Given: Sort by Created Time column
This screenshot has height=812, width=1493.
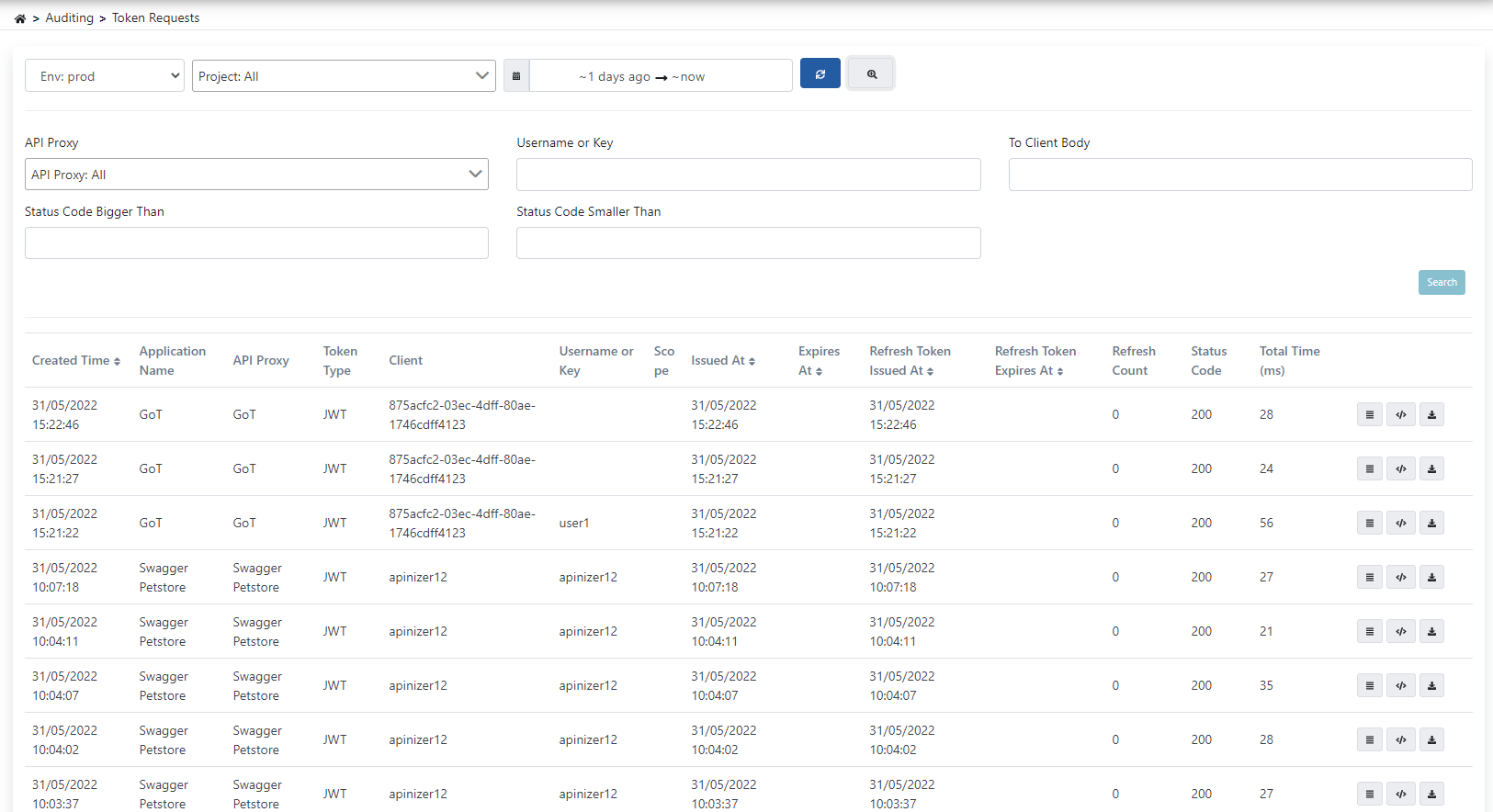Looking at the screenshot, I should coord(76,361).
